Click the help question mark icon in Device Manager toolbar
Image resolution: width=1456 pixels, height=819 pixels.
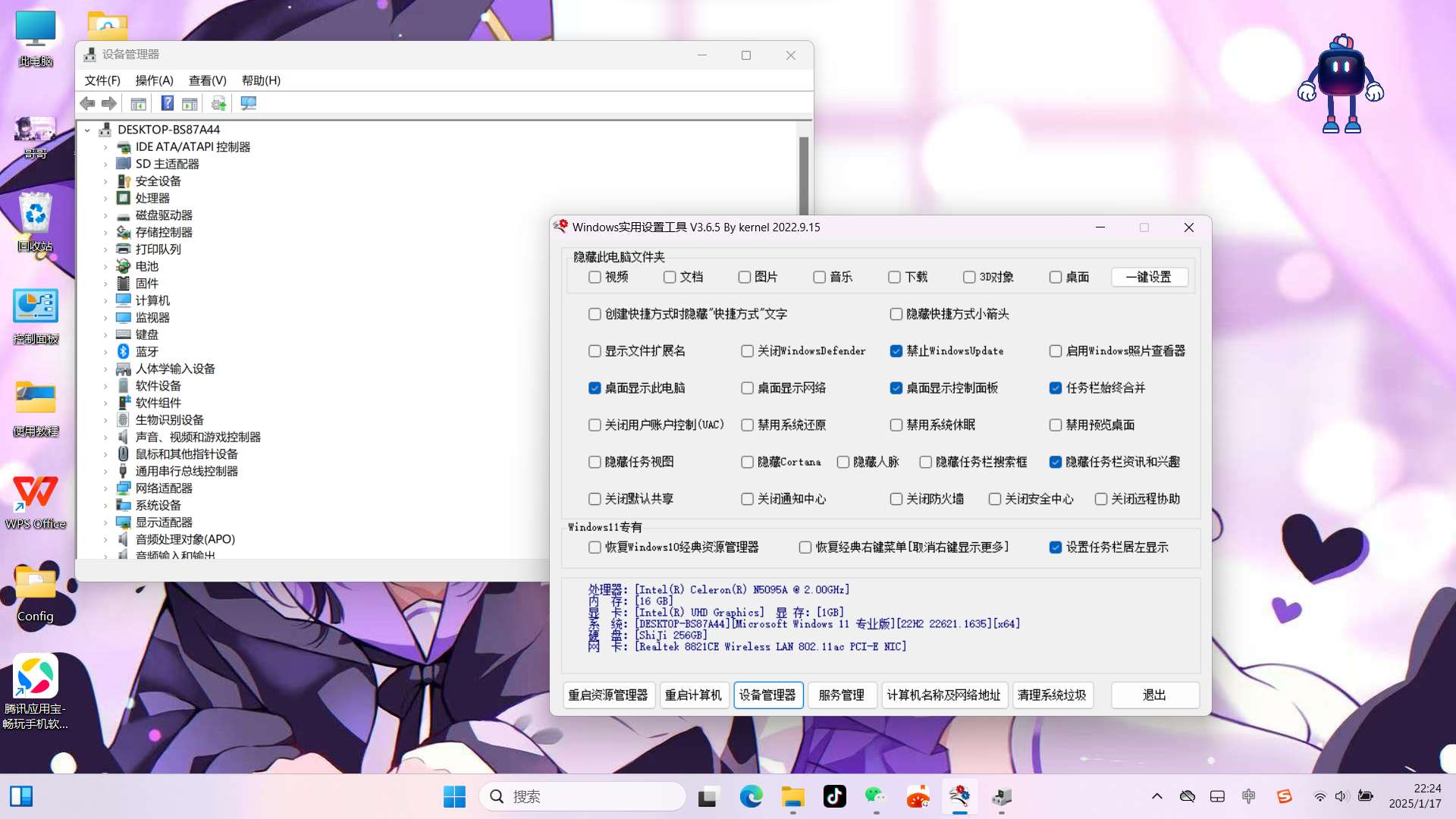coord(168,103)
